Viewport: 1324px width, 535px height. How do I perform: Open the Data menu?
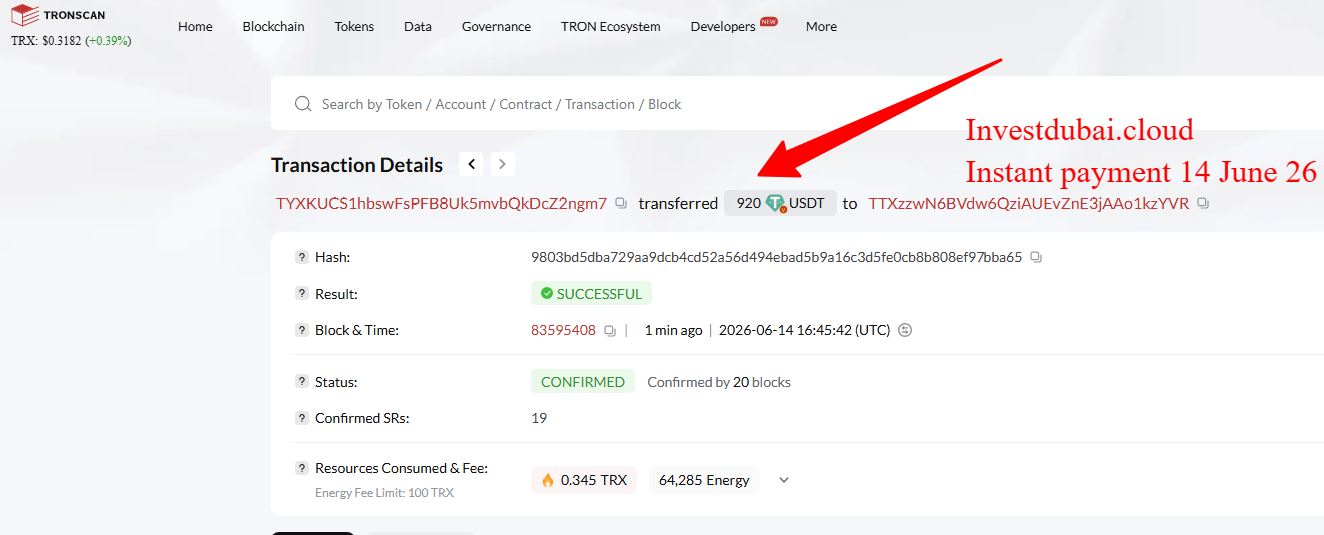click(x=418, y=27)
